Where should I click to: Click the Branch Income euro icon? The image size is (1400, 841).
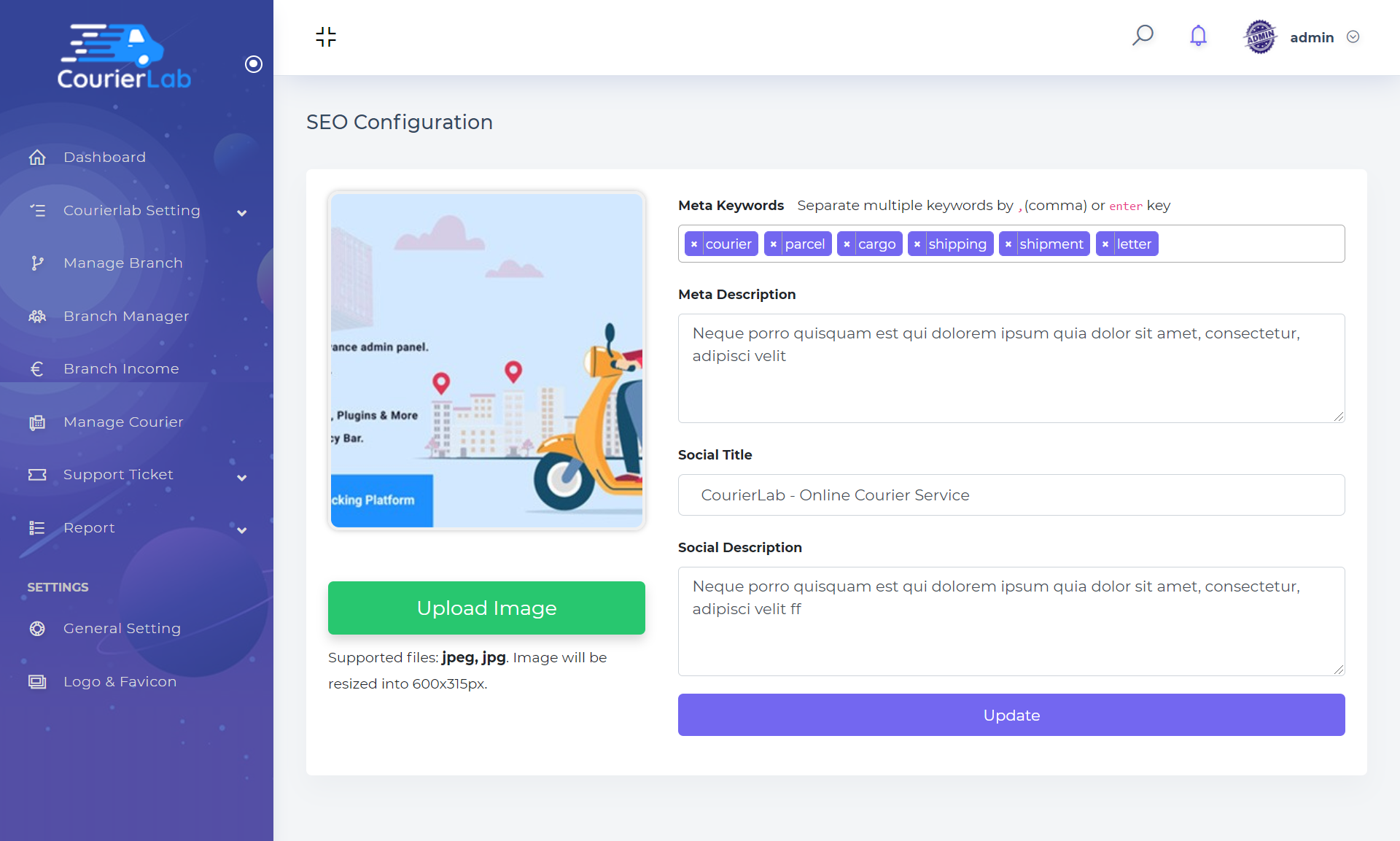(37, 369)
